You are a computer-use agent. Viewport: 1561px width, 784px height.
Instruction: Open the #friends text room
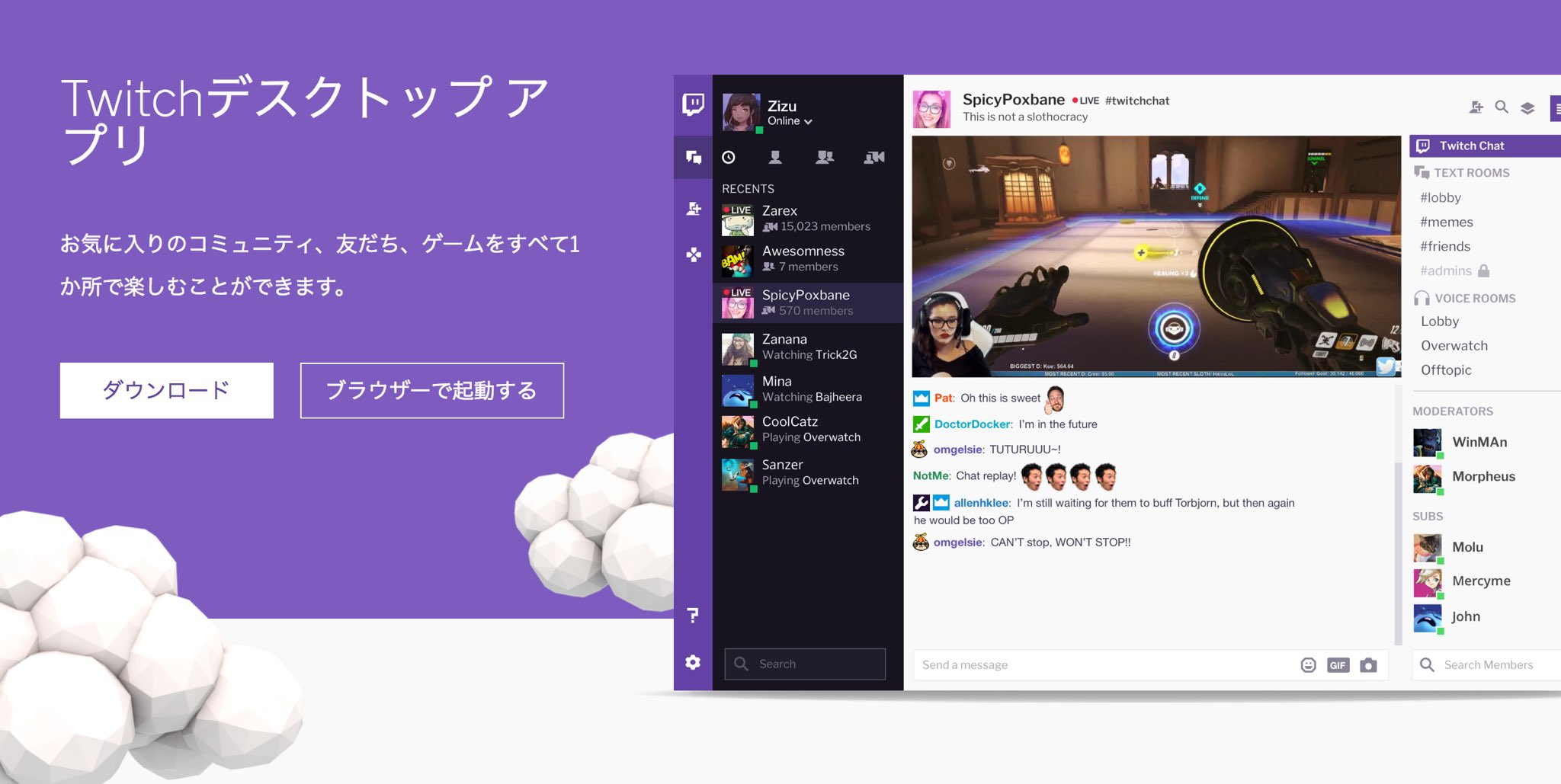[1445, 246]
